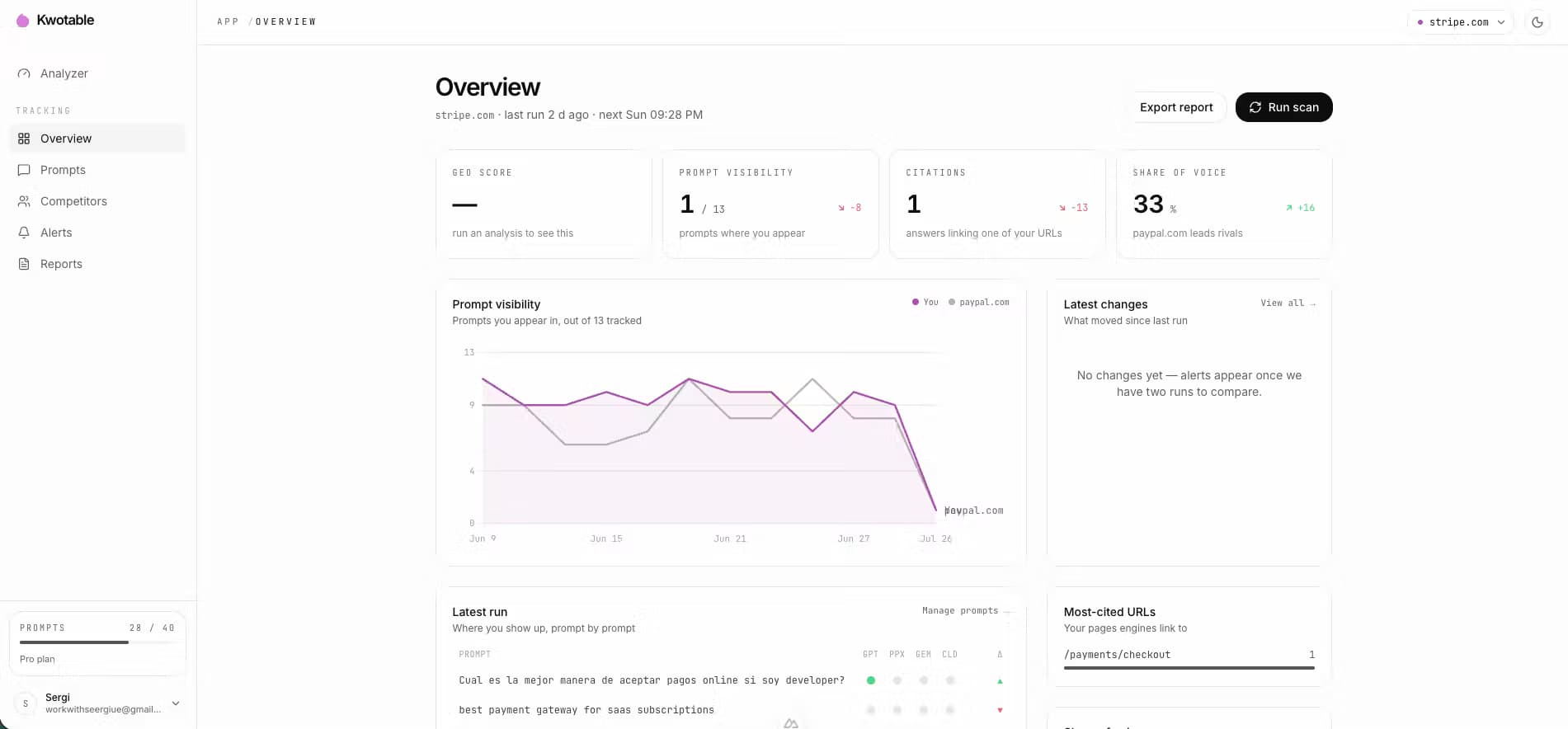Click the "Jun 15" chart axis label
This screenshot has height=729, width=1568.
[x=606, y=539]
